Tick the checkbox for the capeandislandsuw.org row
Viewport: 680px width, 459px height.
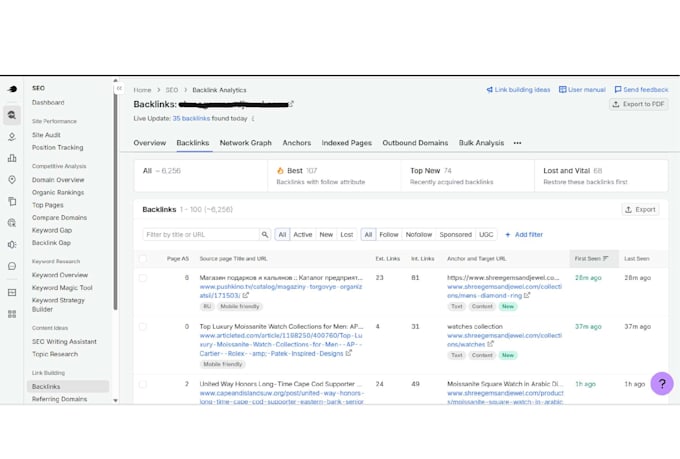click(x=143, y=384)
